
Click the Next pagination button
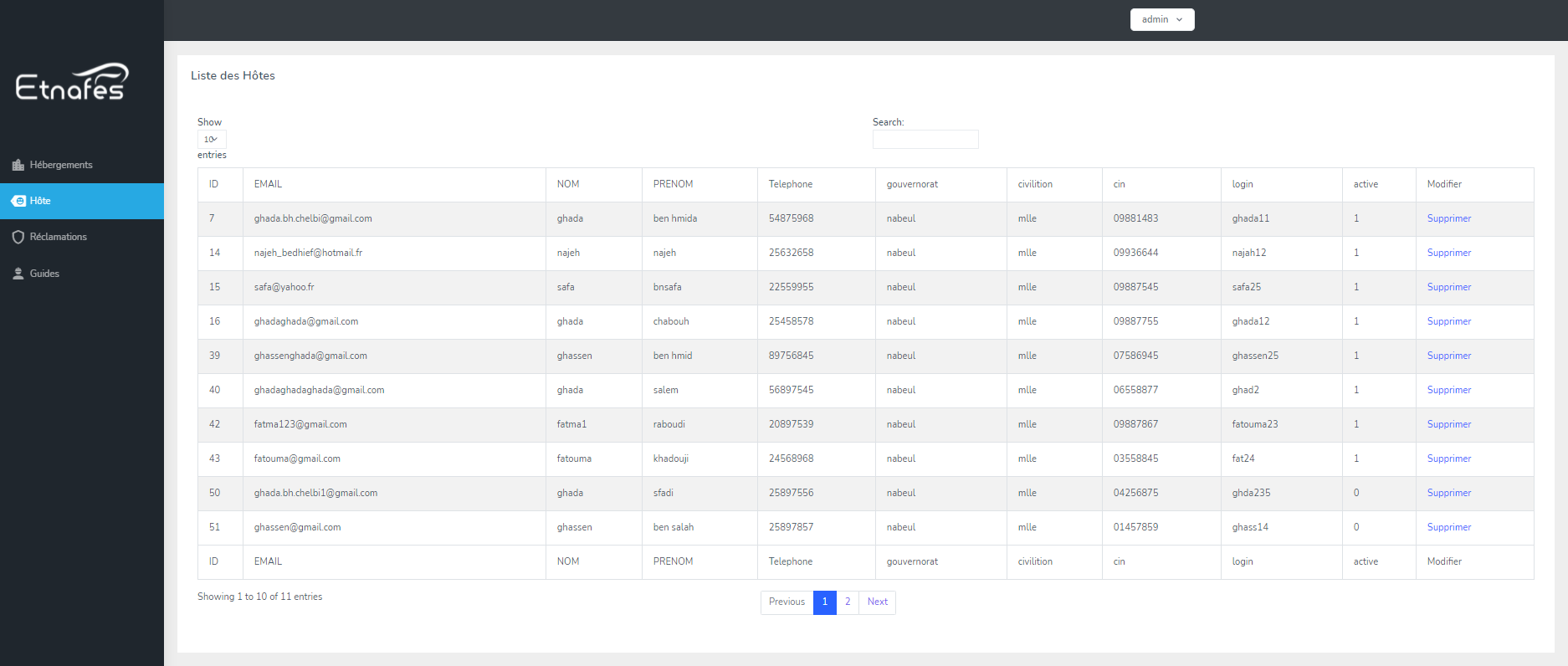click(x=877, y=602)
